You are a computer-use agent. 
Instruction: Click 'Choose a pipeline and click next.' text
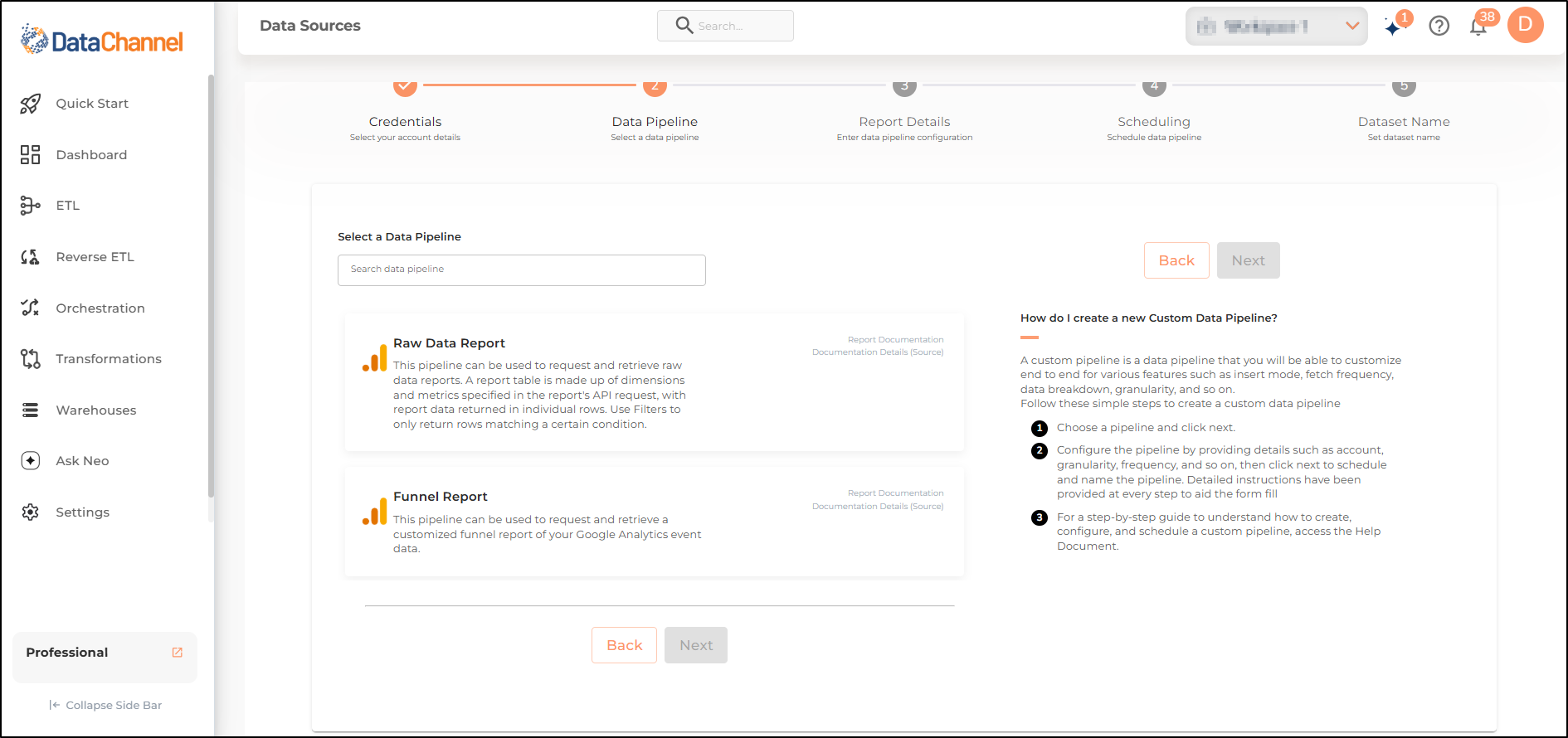coord(1146,428)
